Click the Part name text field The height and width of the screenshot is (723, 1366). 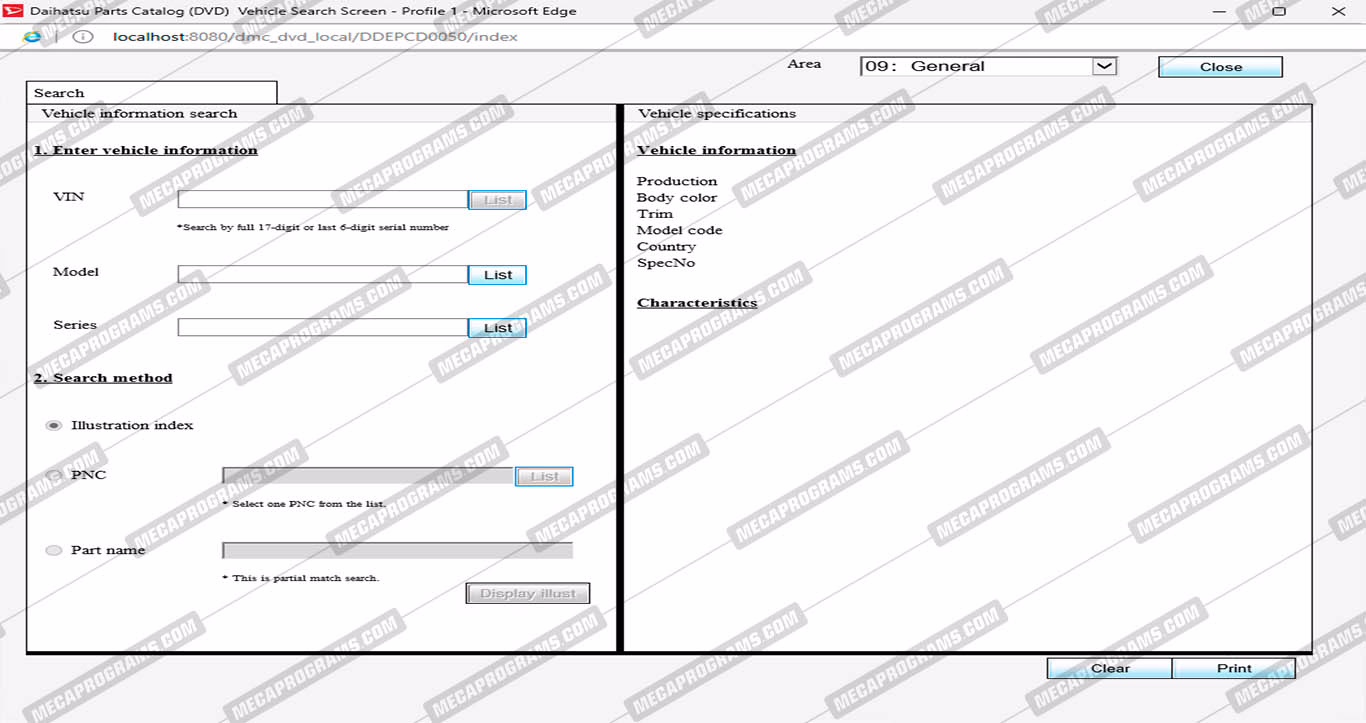pyautogui.click(x=397, y=550)
